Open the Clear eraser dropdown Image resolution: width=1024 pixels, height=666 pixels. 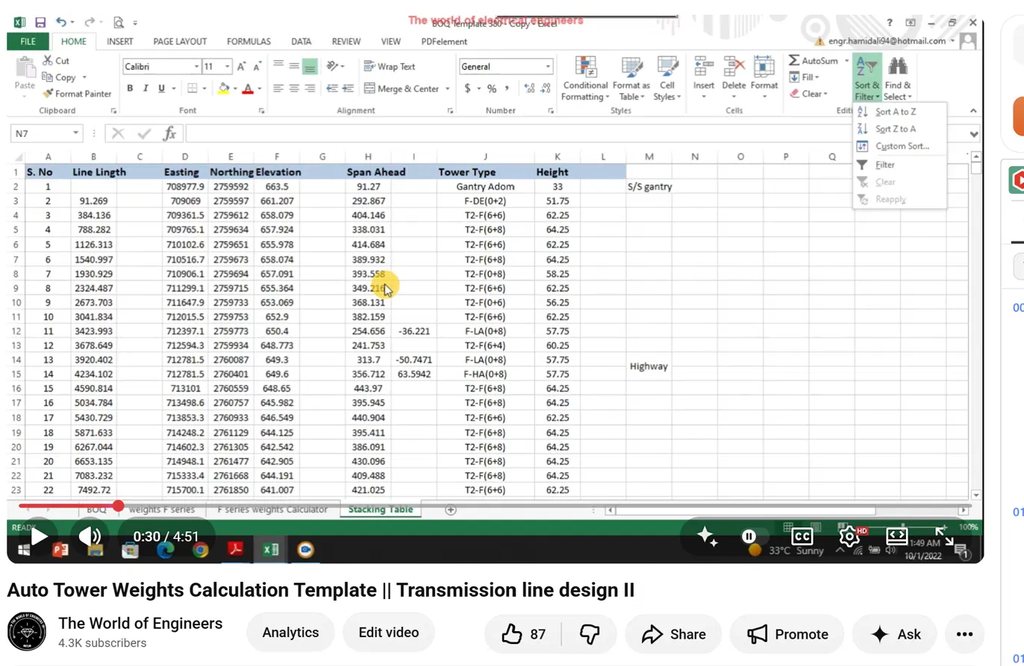tap(808, 94)
